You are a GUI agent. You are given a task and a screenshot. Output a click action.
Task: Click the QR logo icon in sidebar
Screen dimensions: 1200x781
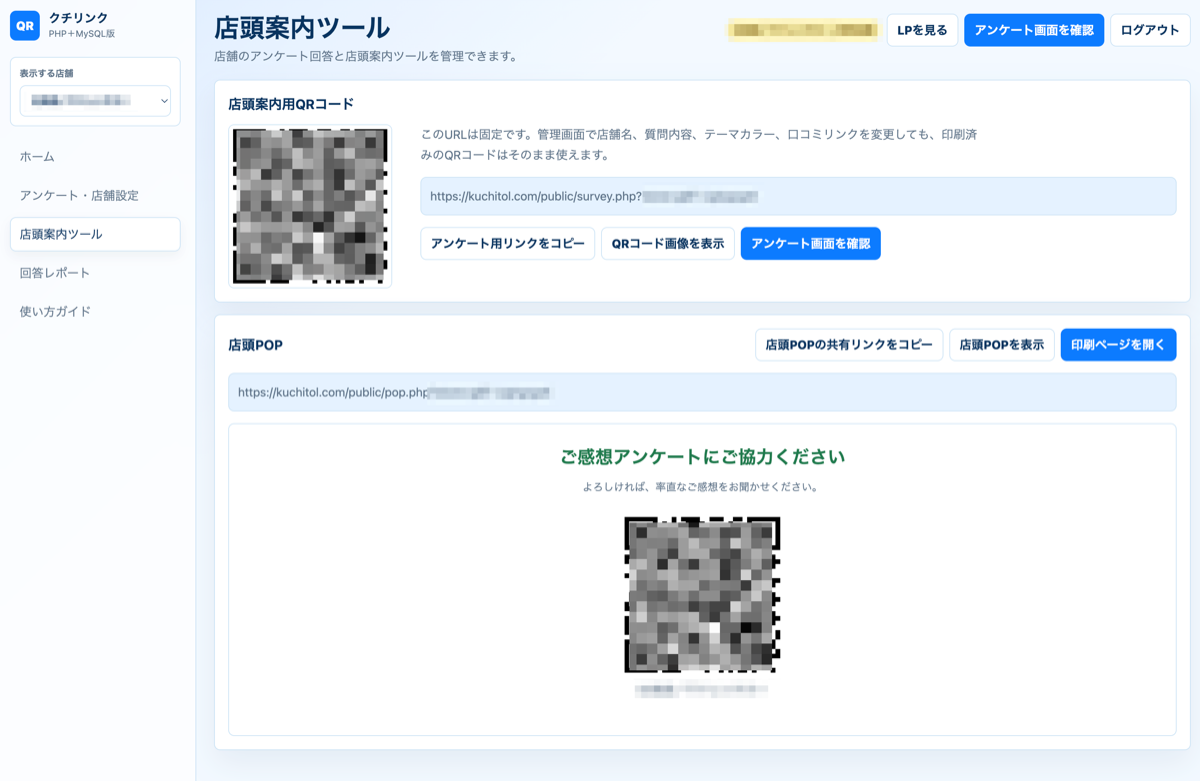25,26
